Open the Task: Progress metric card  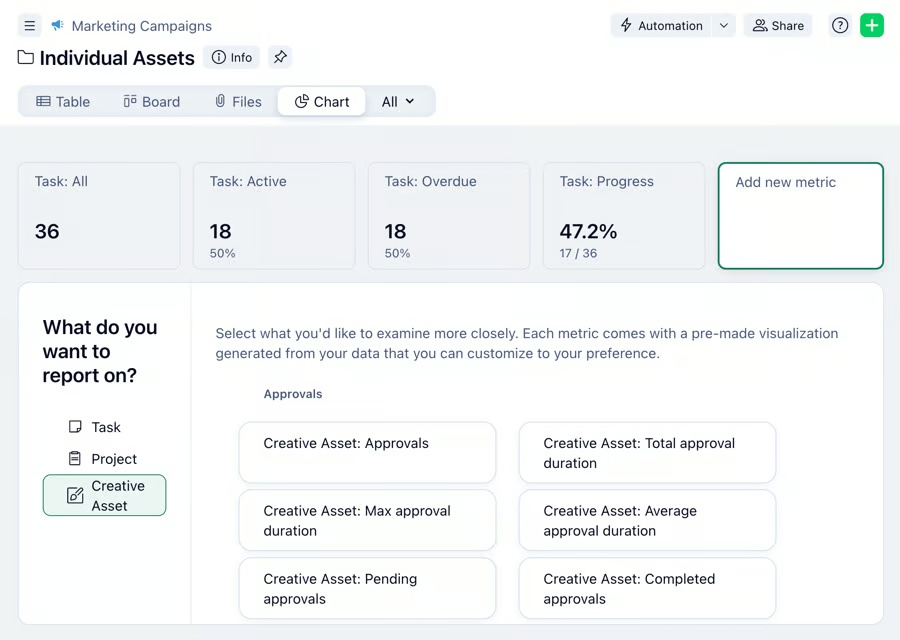coord(624,216)
